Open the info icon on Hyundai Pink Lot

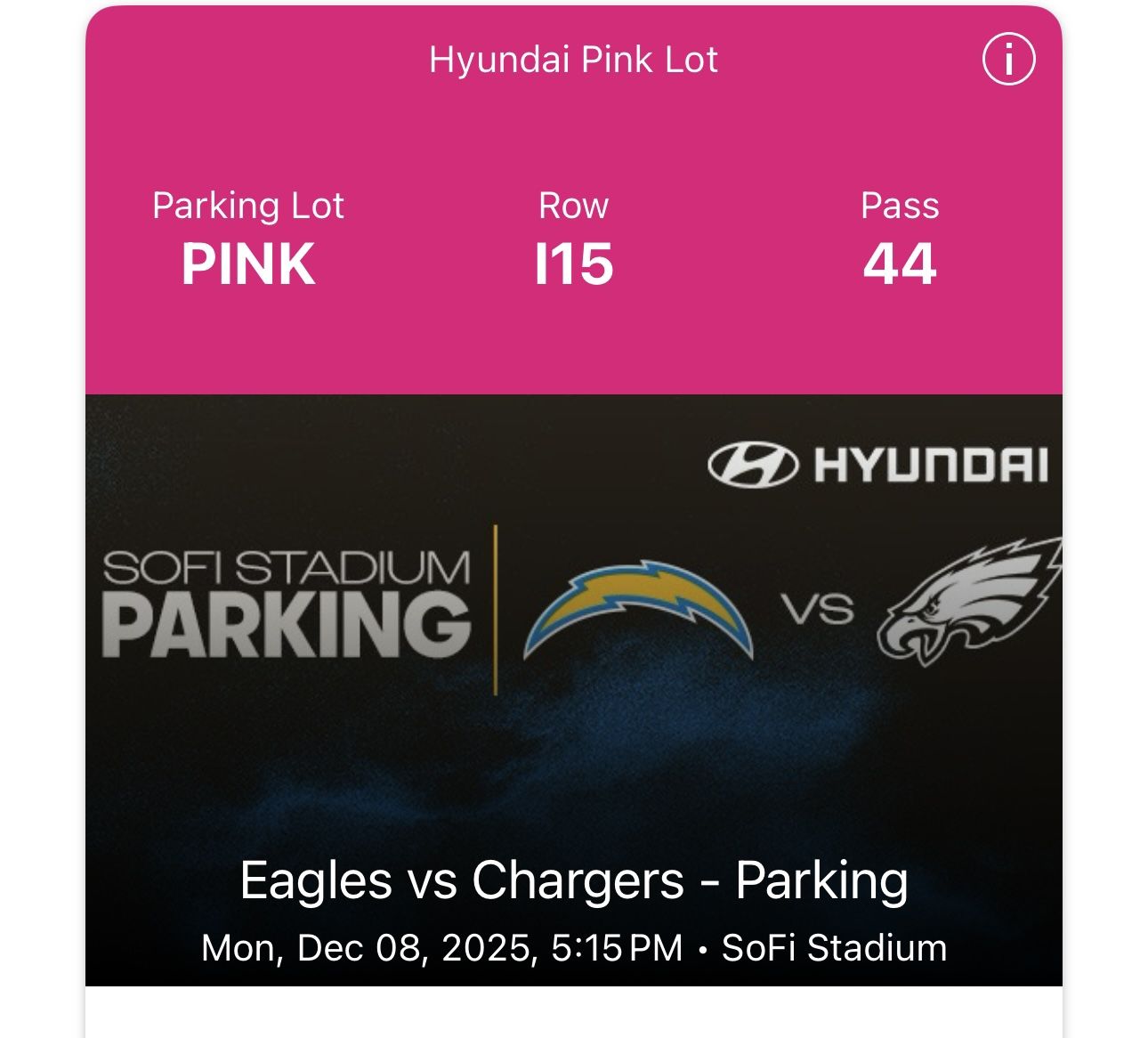point(1008,61)
